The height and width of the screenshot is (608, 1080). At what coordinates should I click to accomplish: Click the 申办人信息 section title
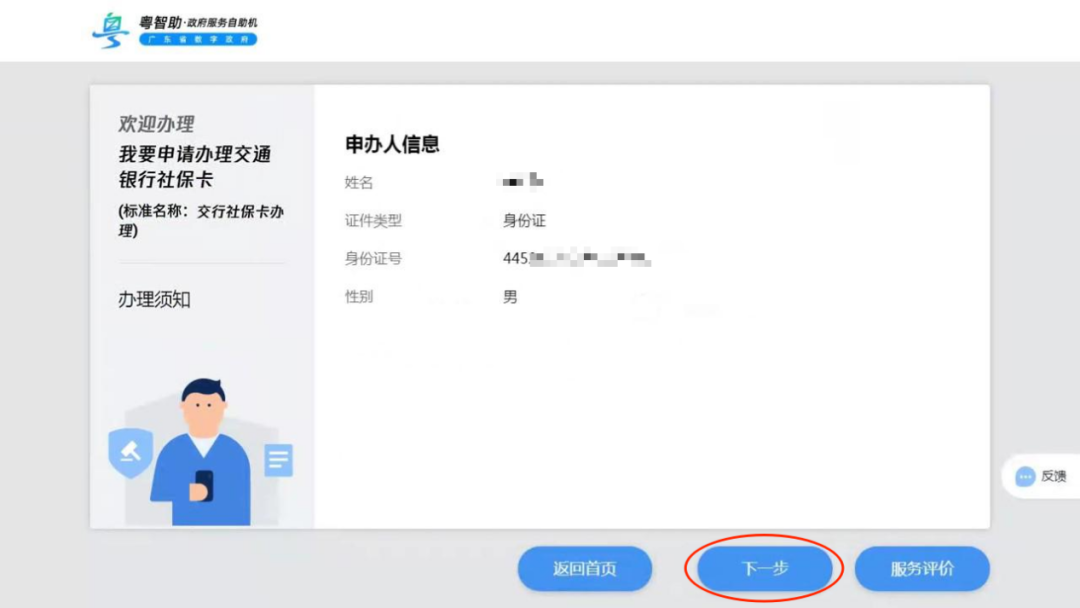tap(394, 144)
